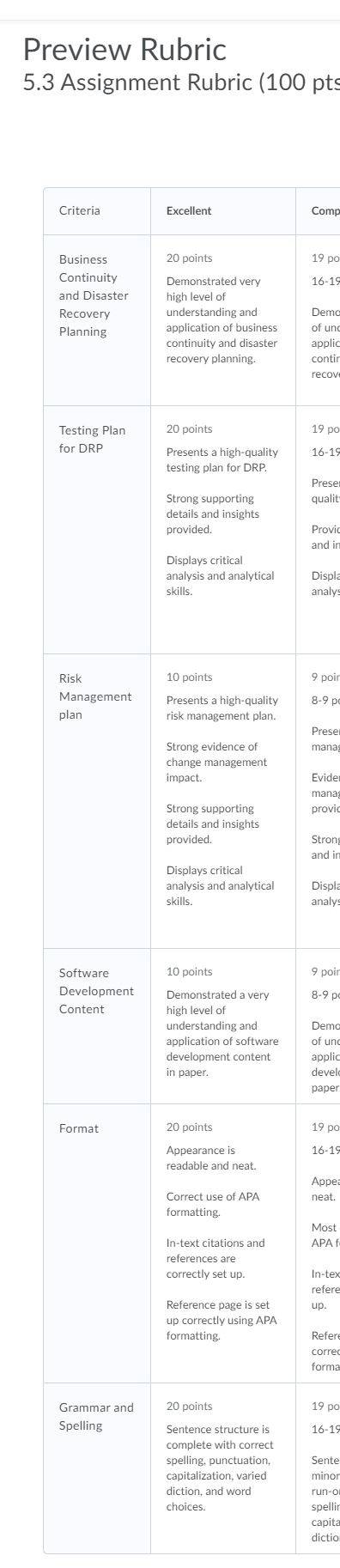Screen dimensions: 340x1568
Task: Select the software development content Excellent description
Action: point(222,1034)
